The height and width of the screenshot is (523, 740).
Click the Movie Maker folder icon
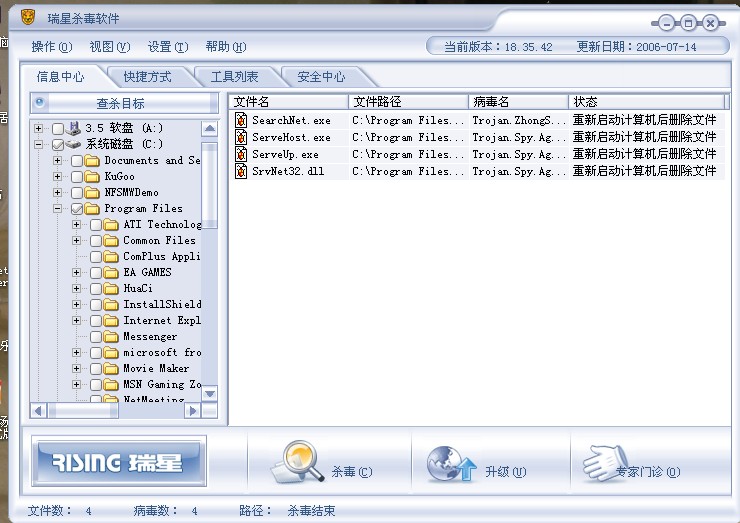(111, 369)
